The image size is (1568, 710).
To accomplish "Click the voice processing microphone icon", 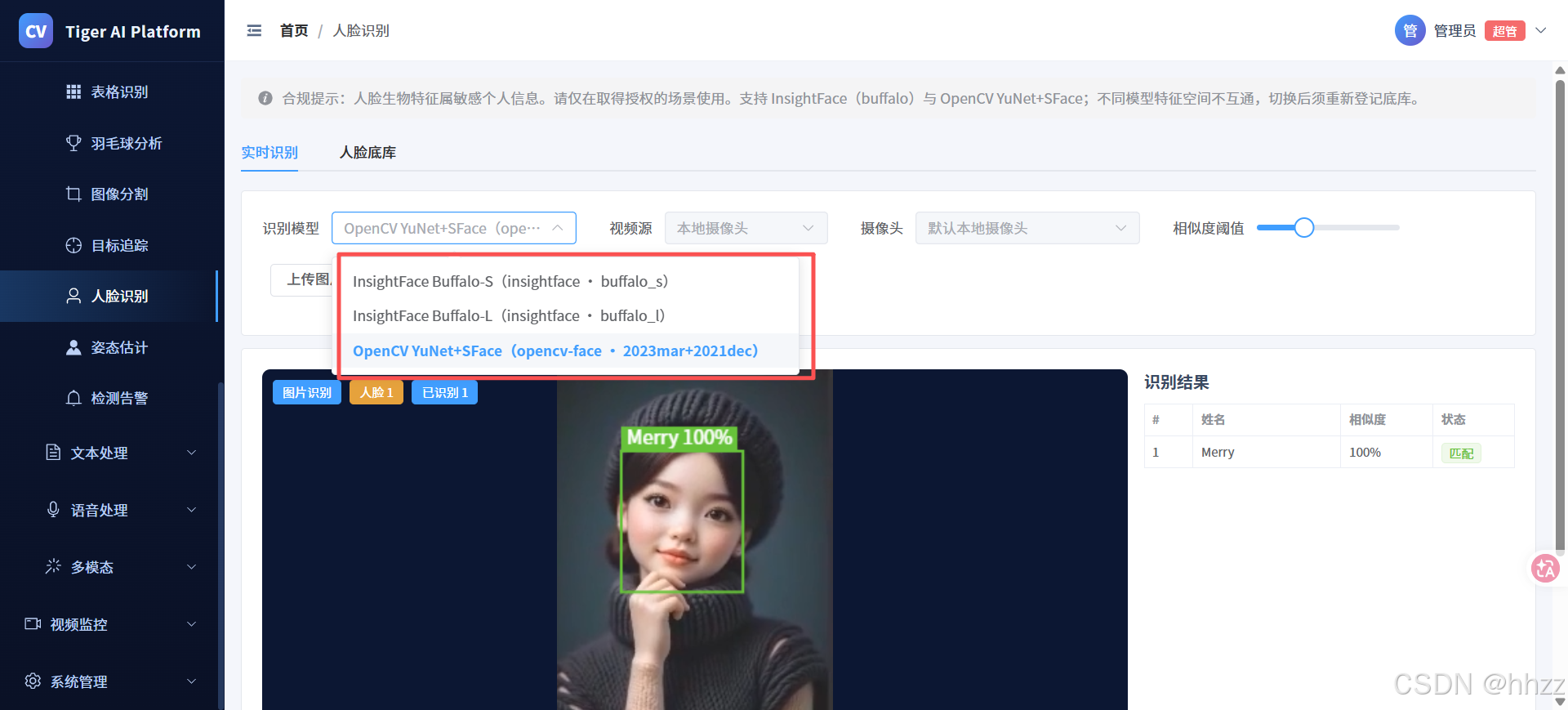I will [53, 510].
